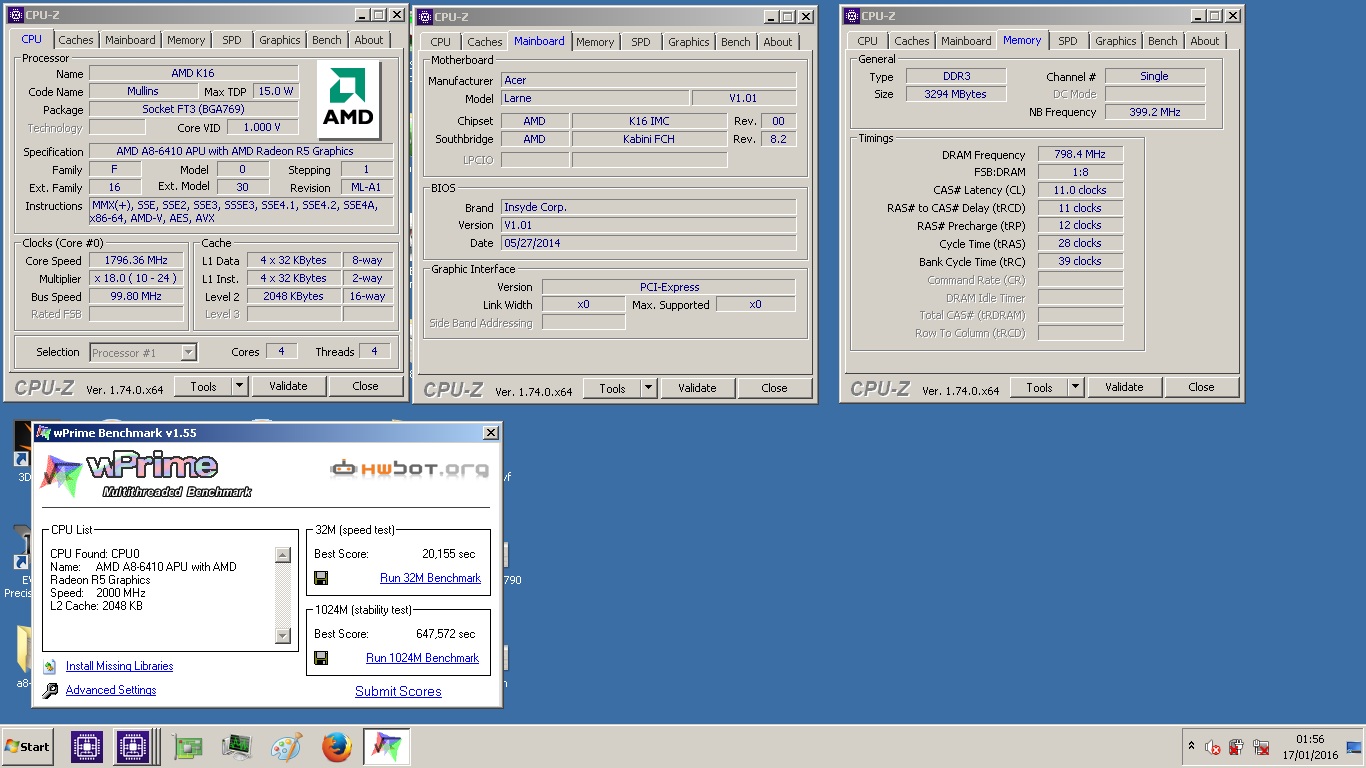Click the AMD K16 Name field
1366x768 pixels.
[x=193, y=73]
